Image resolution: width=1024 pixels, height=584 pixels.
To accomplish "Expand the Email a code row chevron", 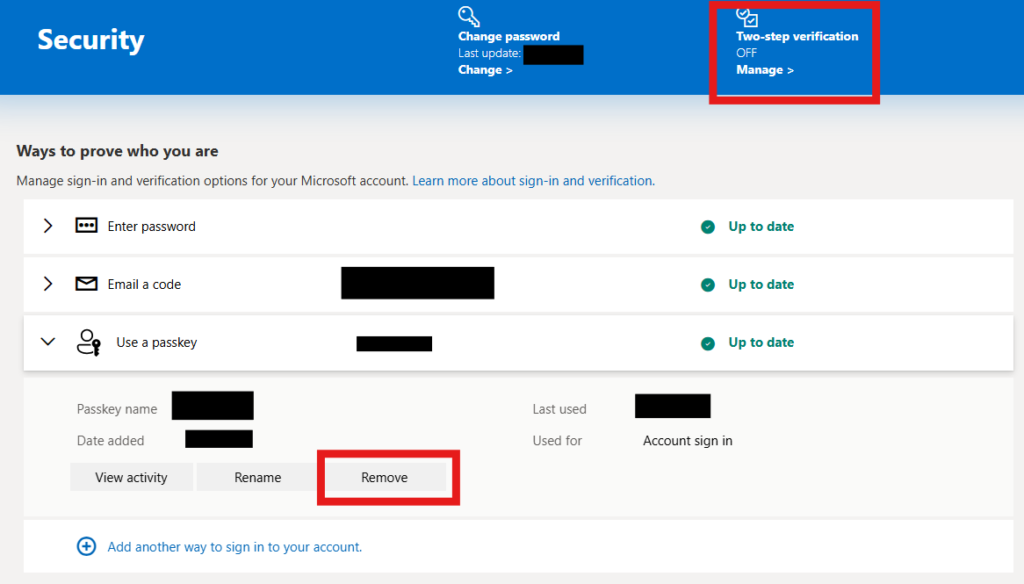I will [47, 284].
